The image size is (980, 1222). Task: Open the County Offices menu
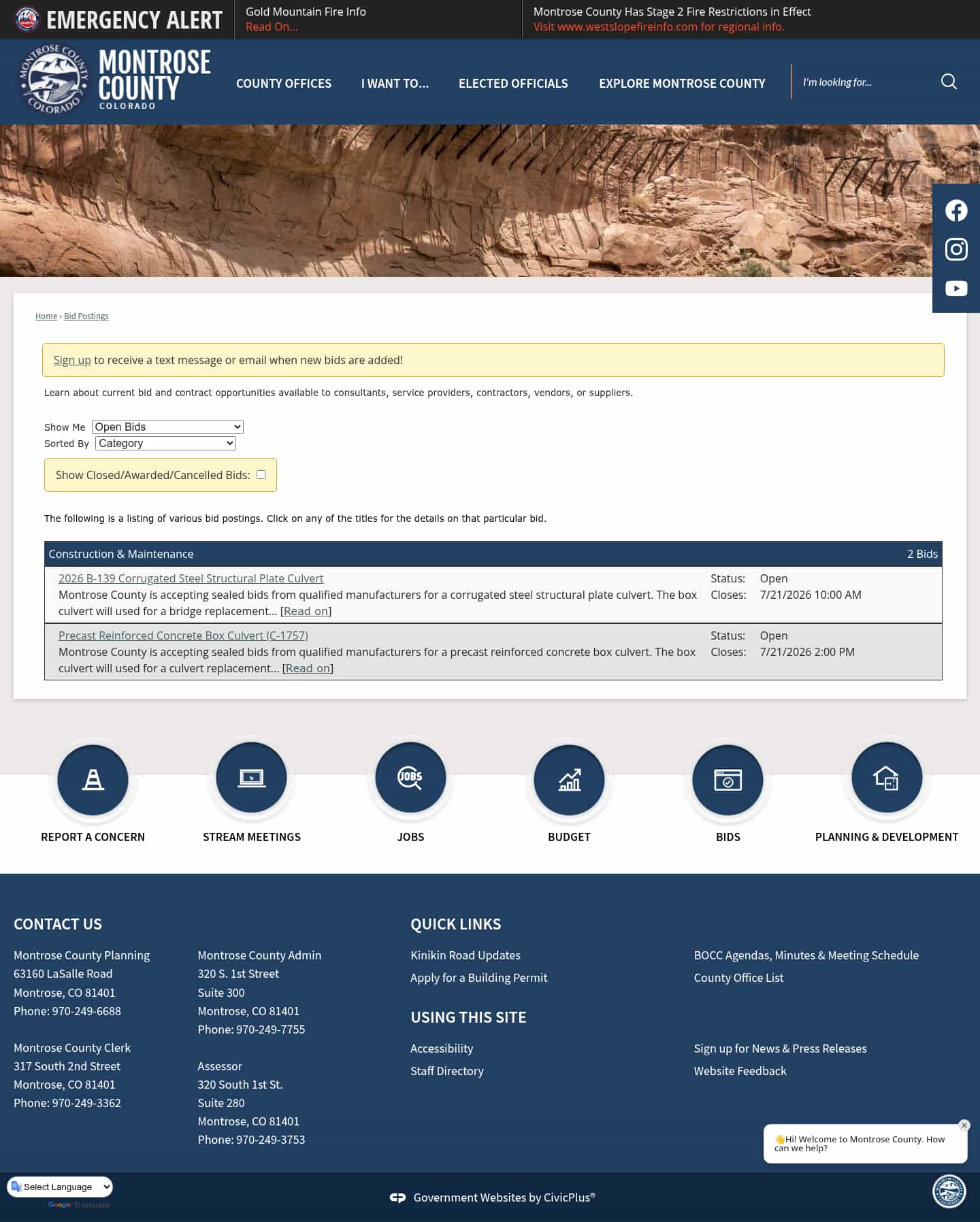point(284,83)
